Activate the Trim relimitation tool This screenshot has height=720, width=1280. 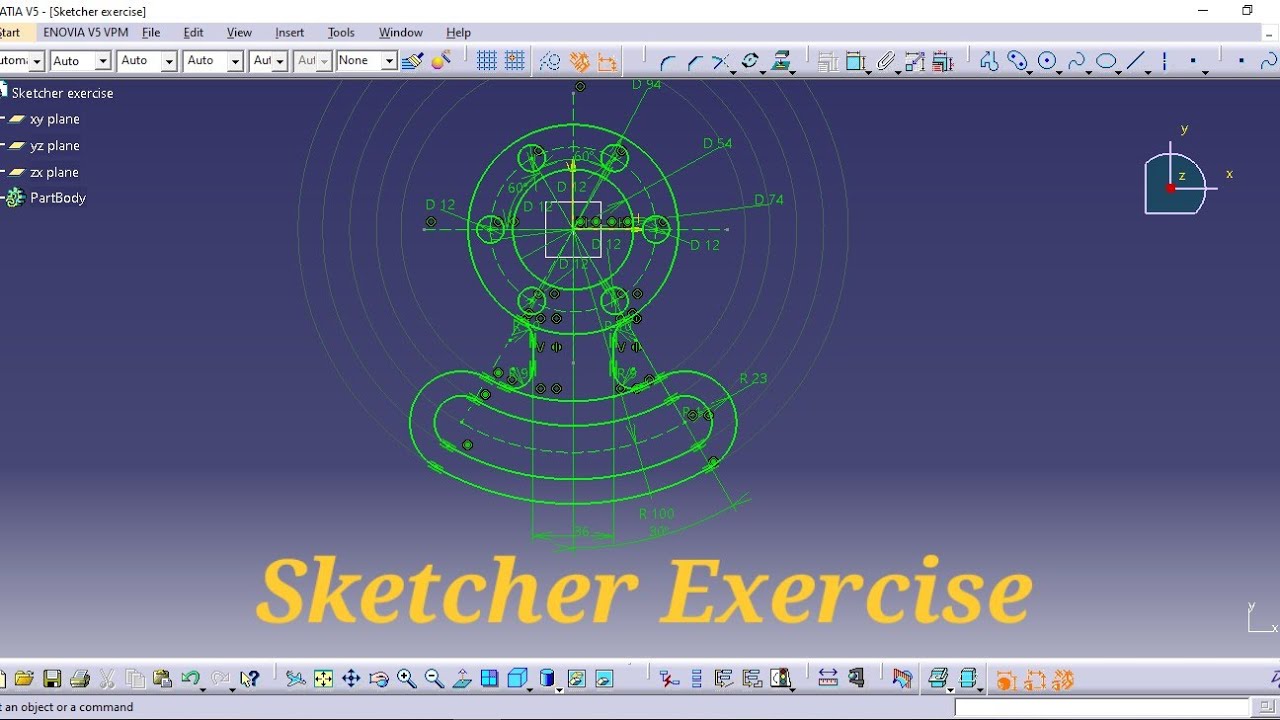click(x=720, y=62)
